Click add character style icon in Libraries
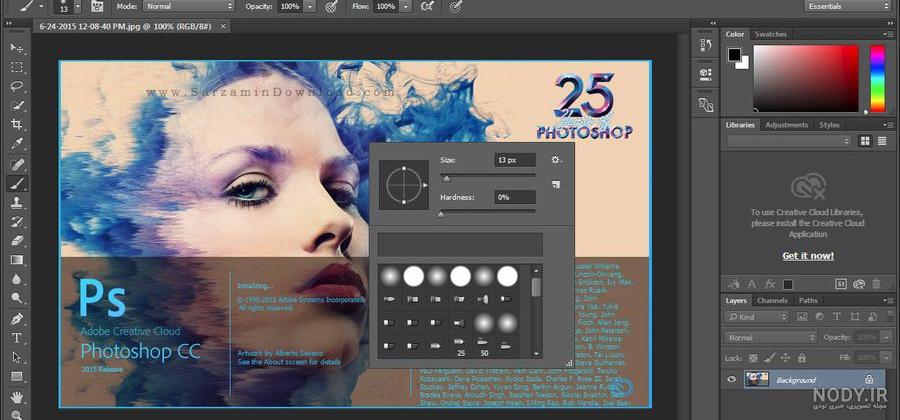Viewport: 900px width, 420px height. (x=752, y=284)
